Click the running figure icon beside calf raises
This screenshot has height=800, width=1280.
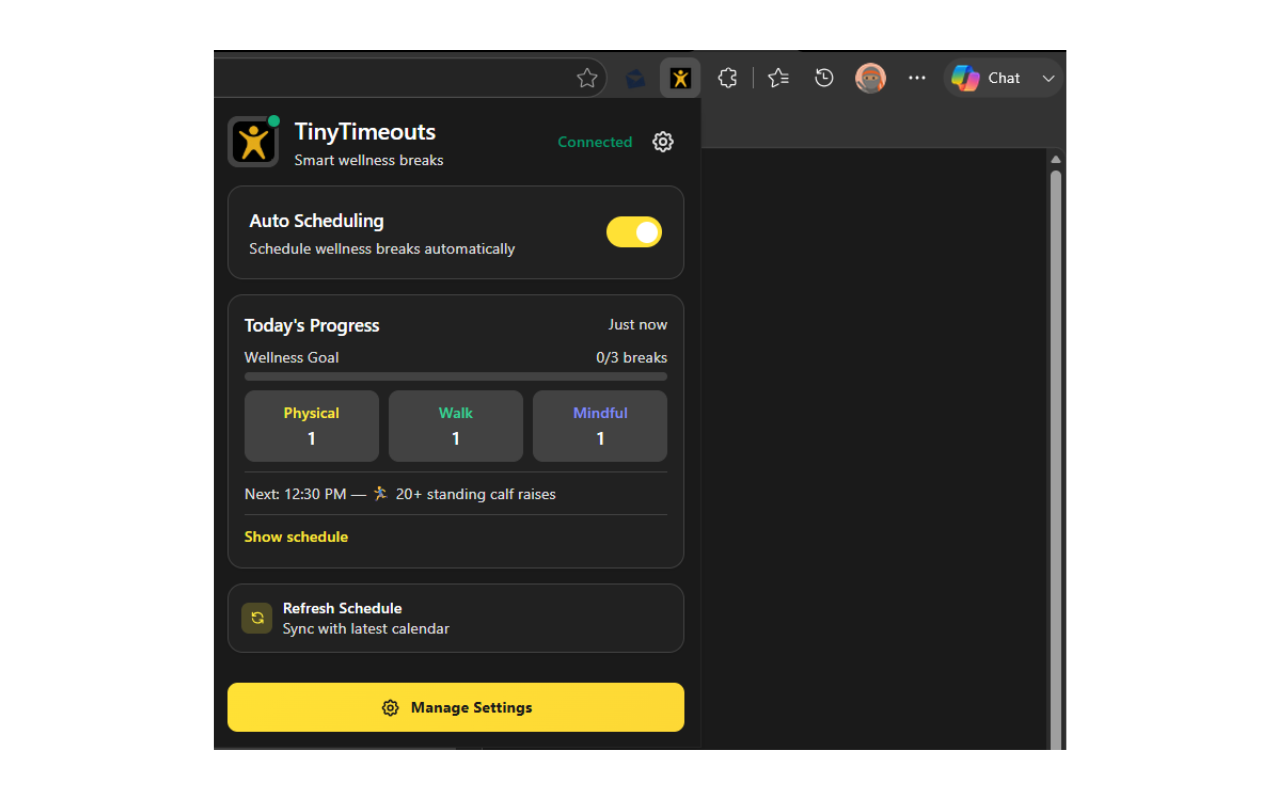380,493
